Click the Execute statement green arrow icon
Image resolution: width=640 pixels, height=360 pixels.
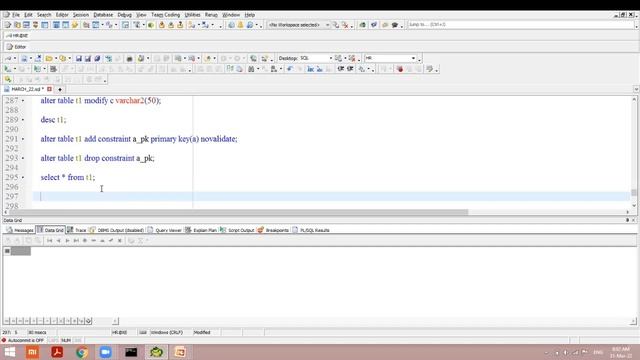7,69
